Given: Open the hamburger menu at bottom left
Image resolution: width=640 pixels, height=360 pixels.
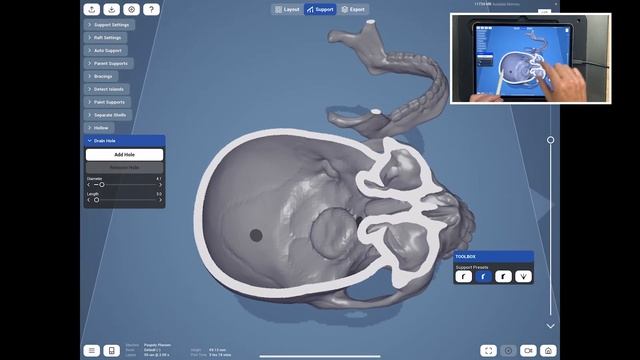Looking at the screenshot, I should pyautogui.click(x=91, y=351).
